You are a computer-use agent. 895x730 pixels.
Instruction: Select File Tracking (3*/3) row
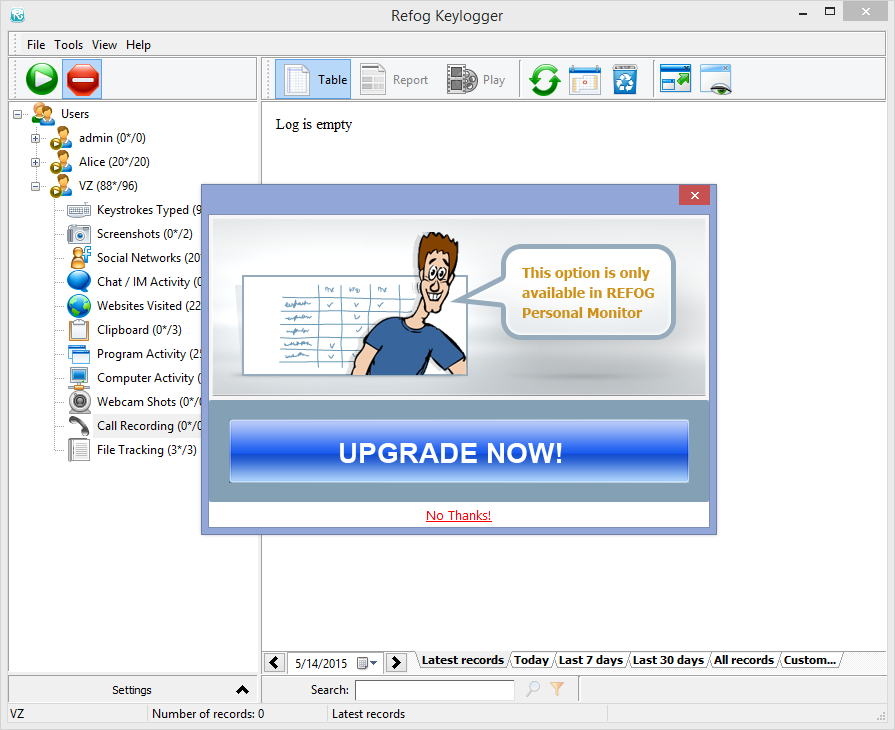tap(147, 450)
